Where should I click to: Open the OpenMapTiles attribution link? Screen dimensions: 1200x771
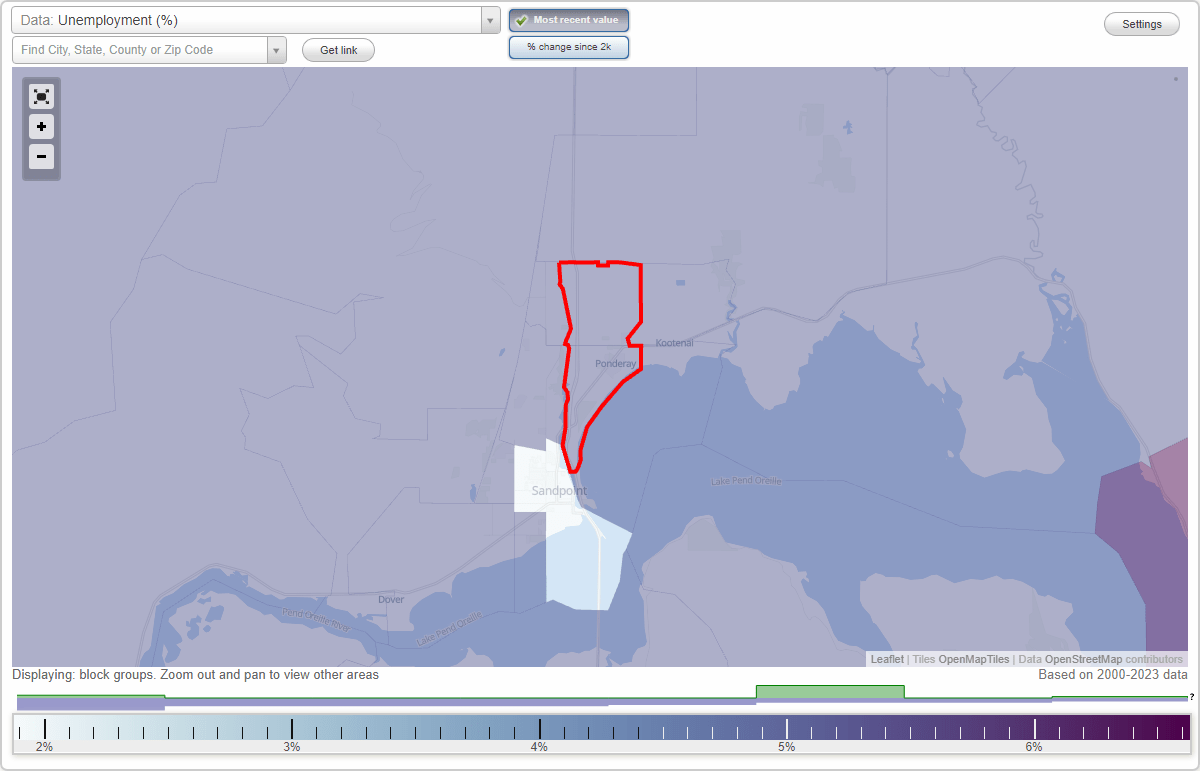974,659
